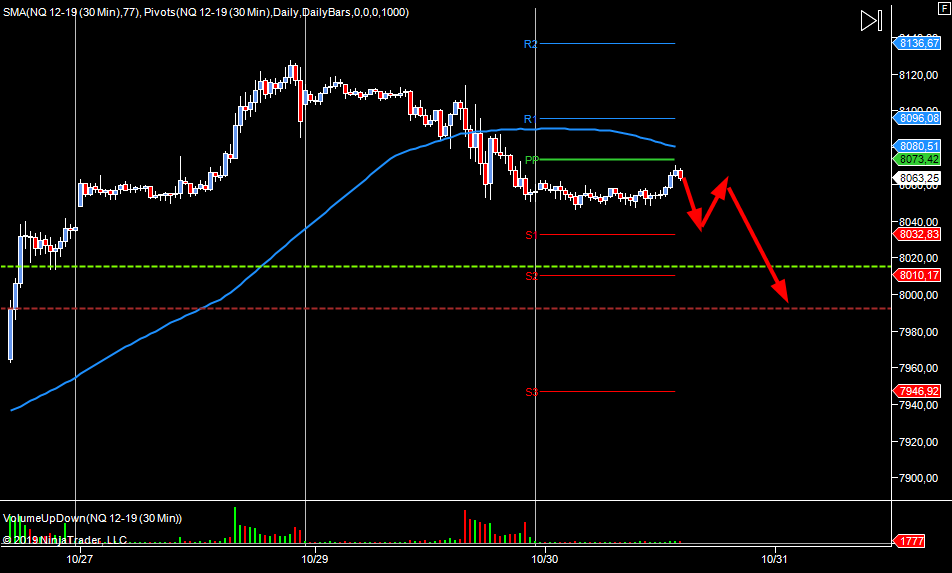952x573 pixels.
Task: Select the red 8010,17 S2 price marker
Action: pos(918,275)
